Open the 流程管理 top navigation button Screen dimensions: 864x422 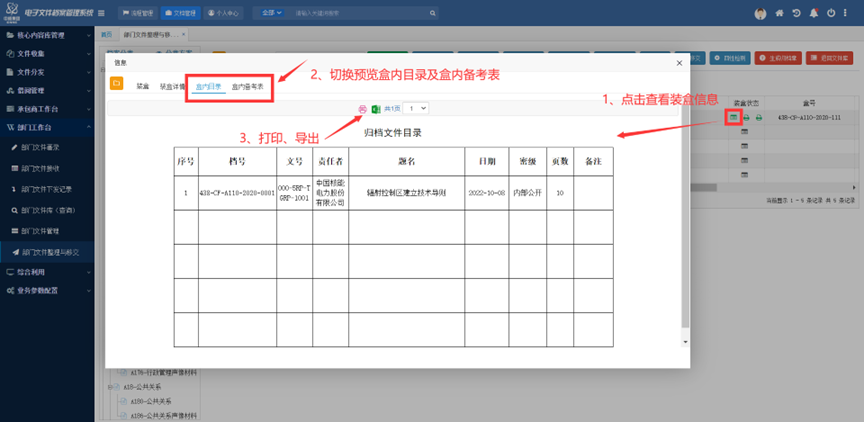(138, 13)
